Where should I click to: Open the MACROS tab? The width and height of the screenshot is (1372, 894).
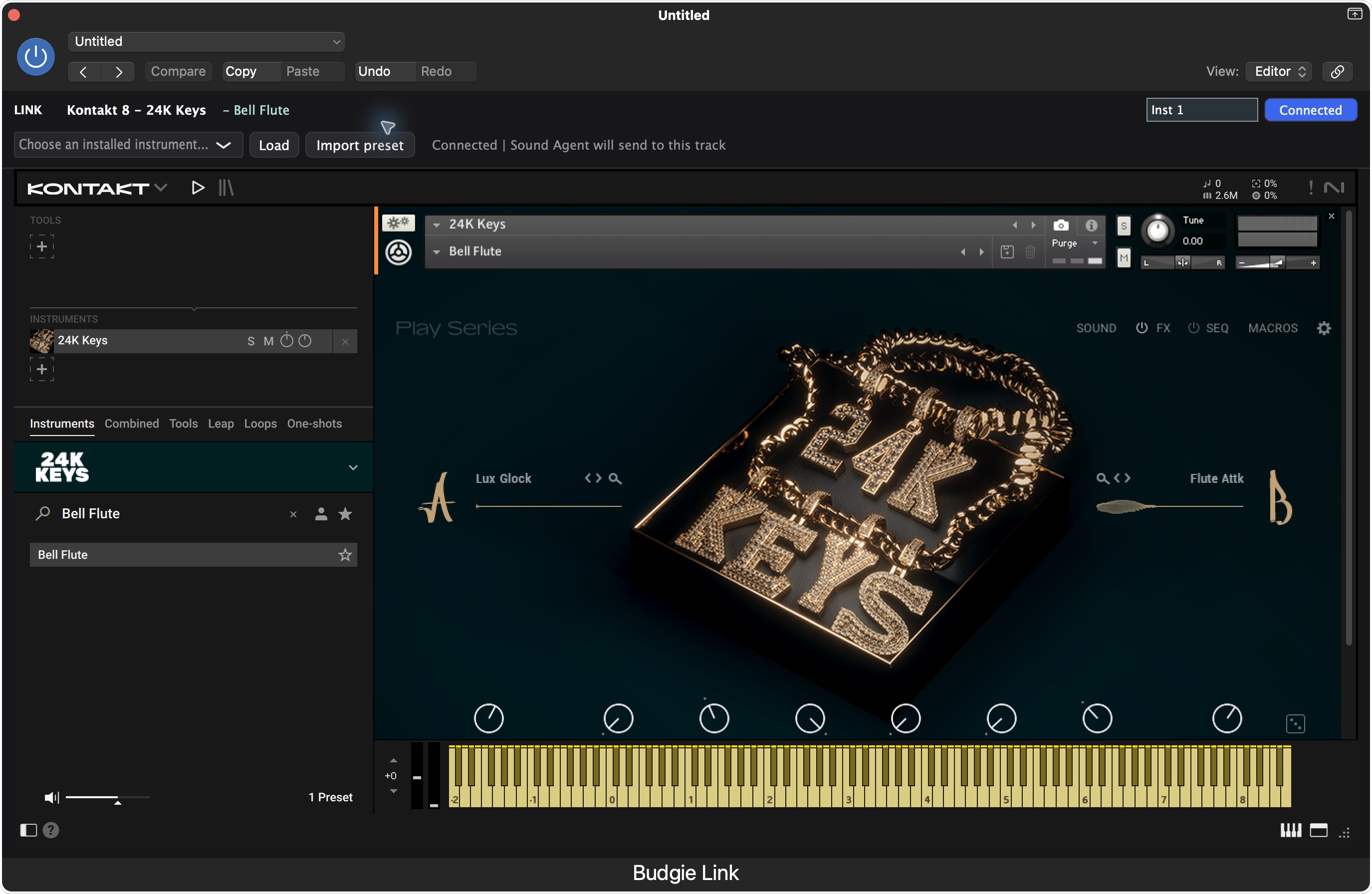coord(1273,328)
